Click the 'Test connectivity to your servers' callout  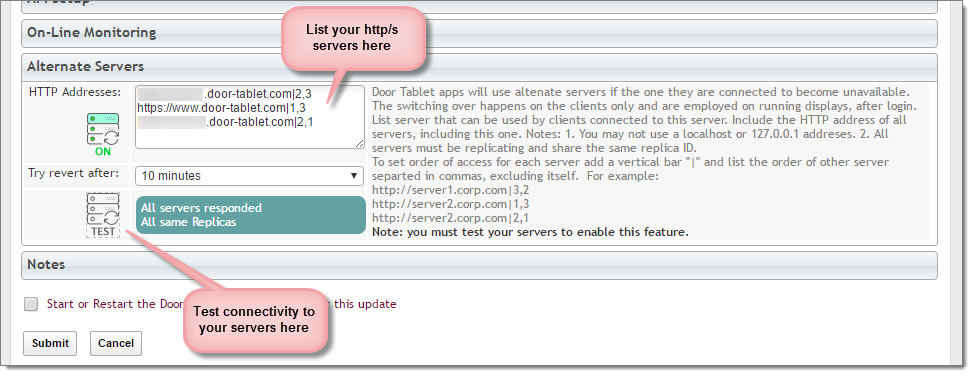pos(254,319)
